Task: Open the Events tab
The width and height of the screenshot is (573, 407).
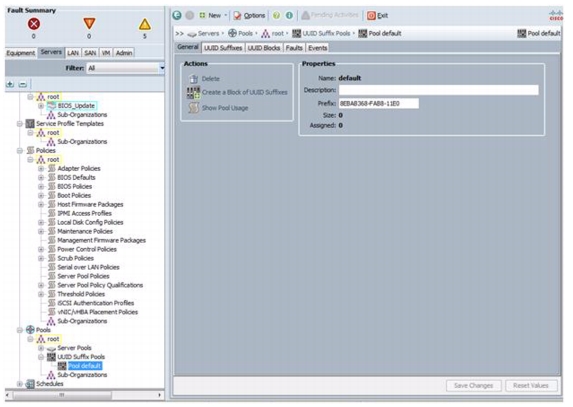Action: (318, 48)
